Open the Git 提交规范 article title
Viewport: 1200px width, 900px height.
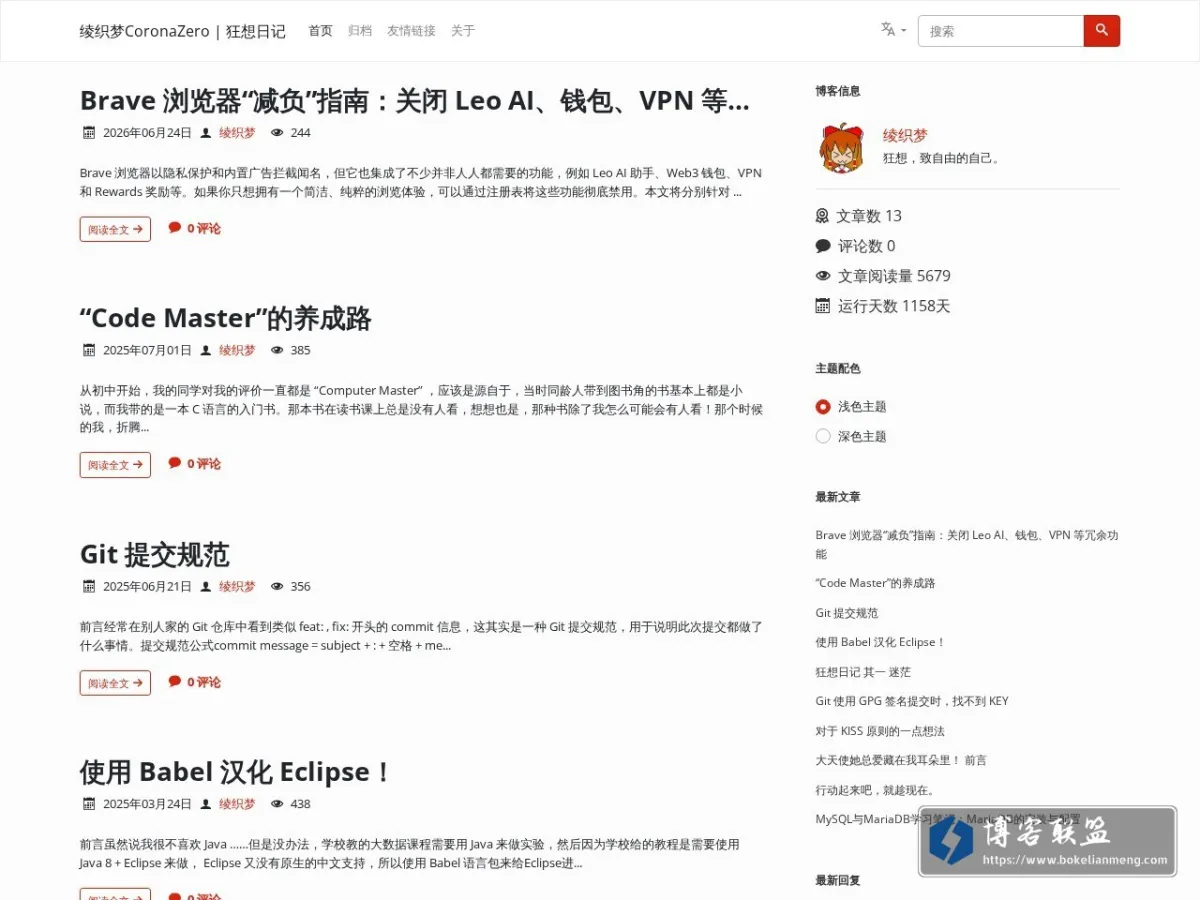coord(155,554)
